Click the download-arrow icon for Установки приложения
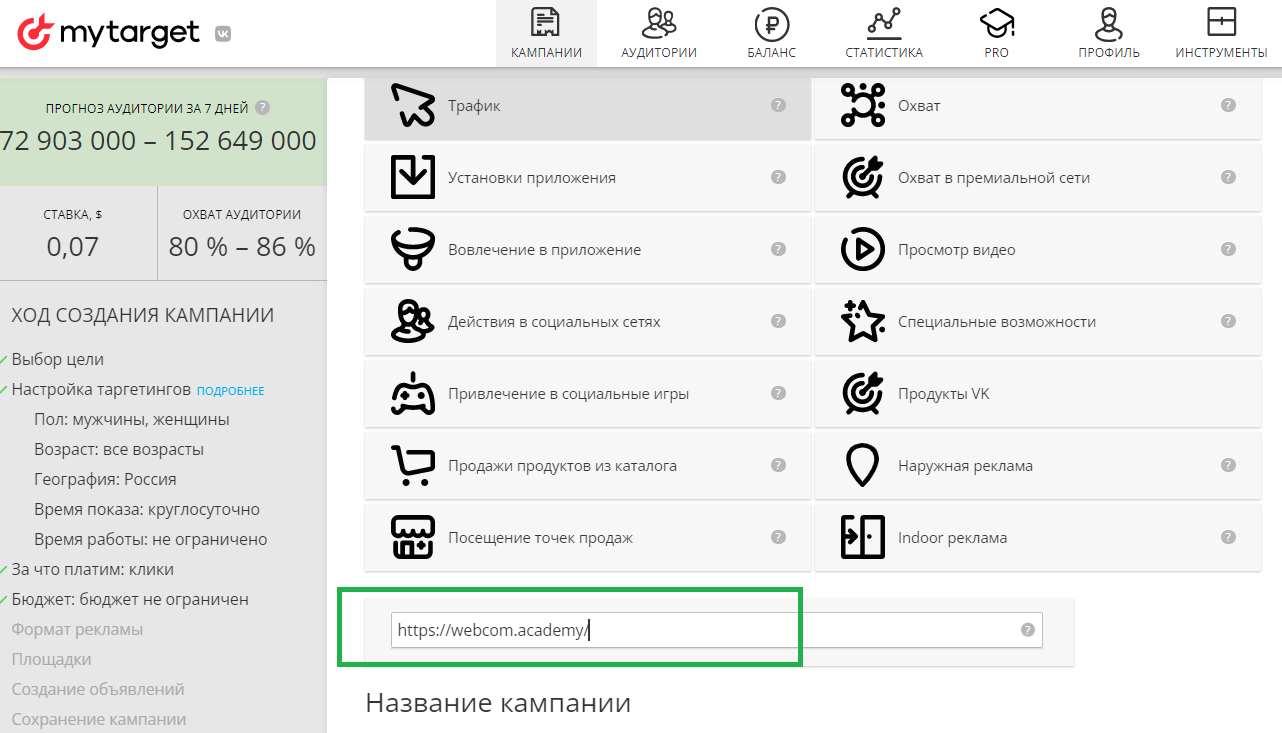The width and height of the screenshot is (1282, 733). click(412, 177)
